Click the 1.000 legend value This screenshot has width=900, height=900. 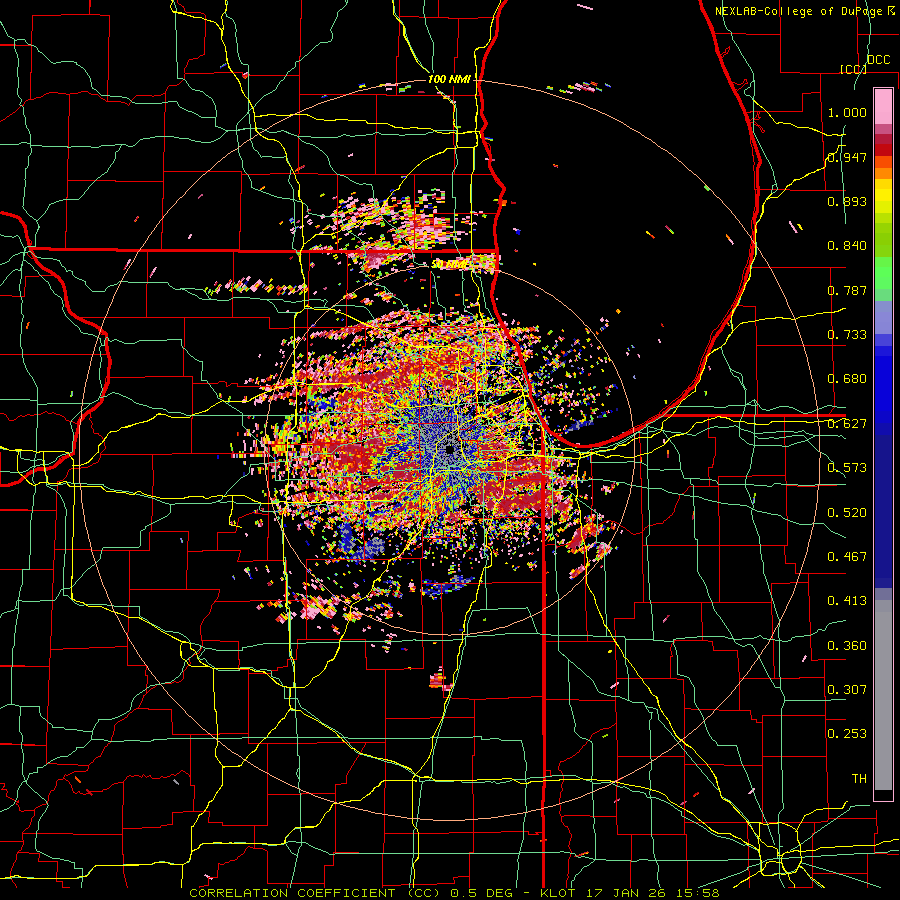[847, 112]
